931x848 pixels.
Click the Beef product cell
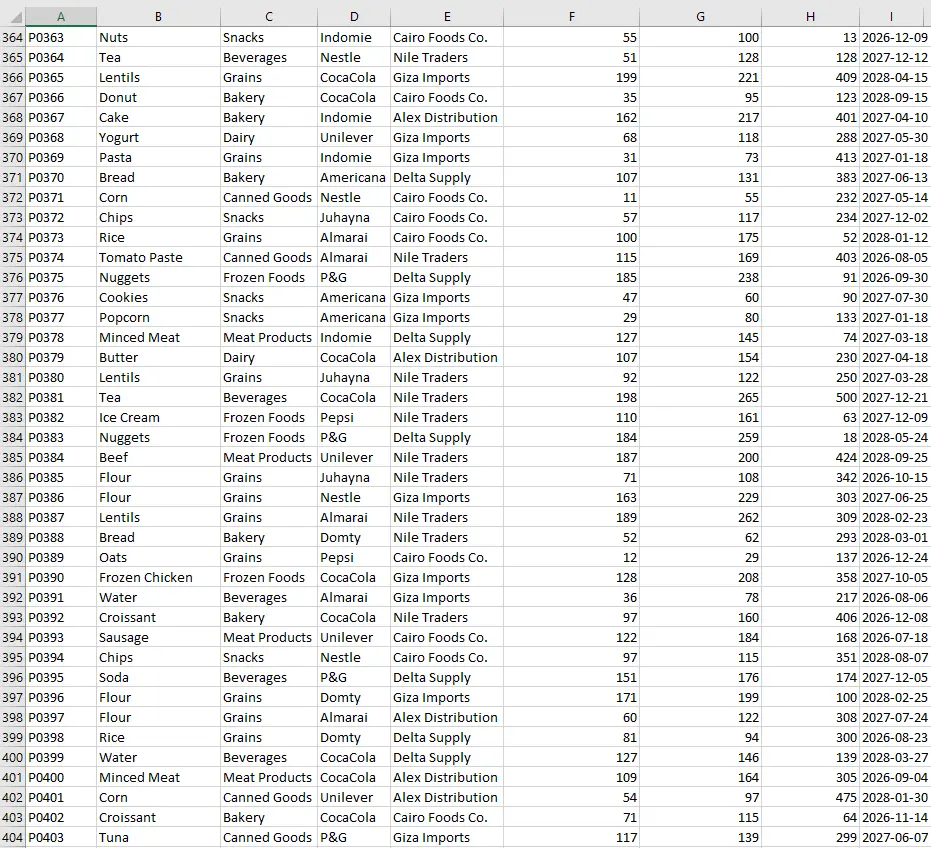click(158, 457)
